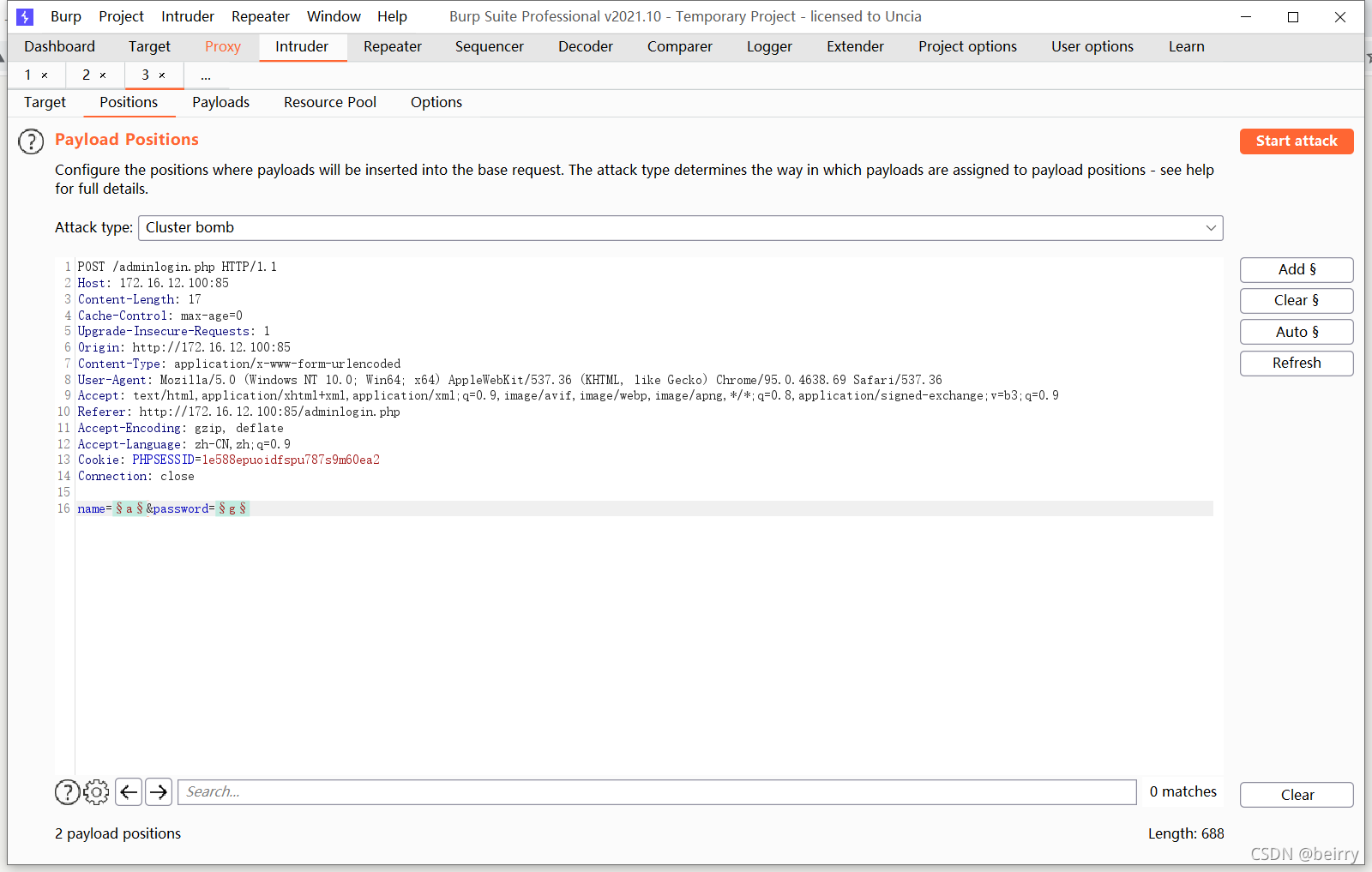Switch to the main Target tab
1372x872 pixels.
pyautogui.click(x=149, y=47)
